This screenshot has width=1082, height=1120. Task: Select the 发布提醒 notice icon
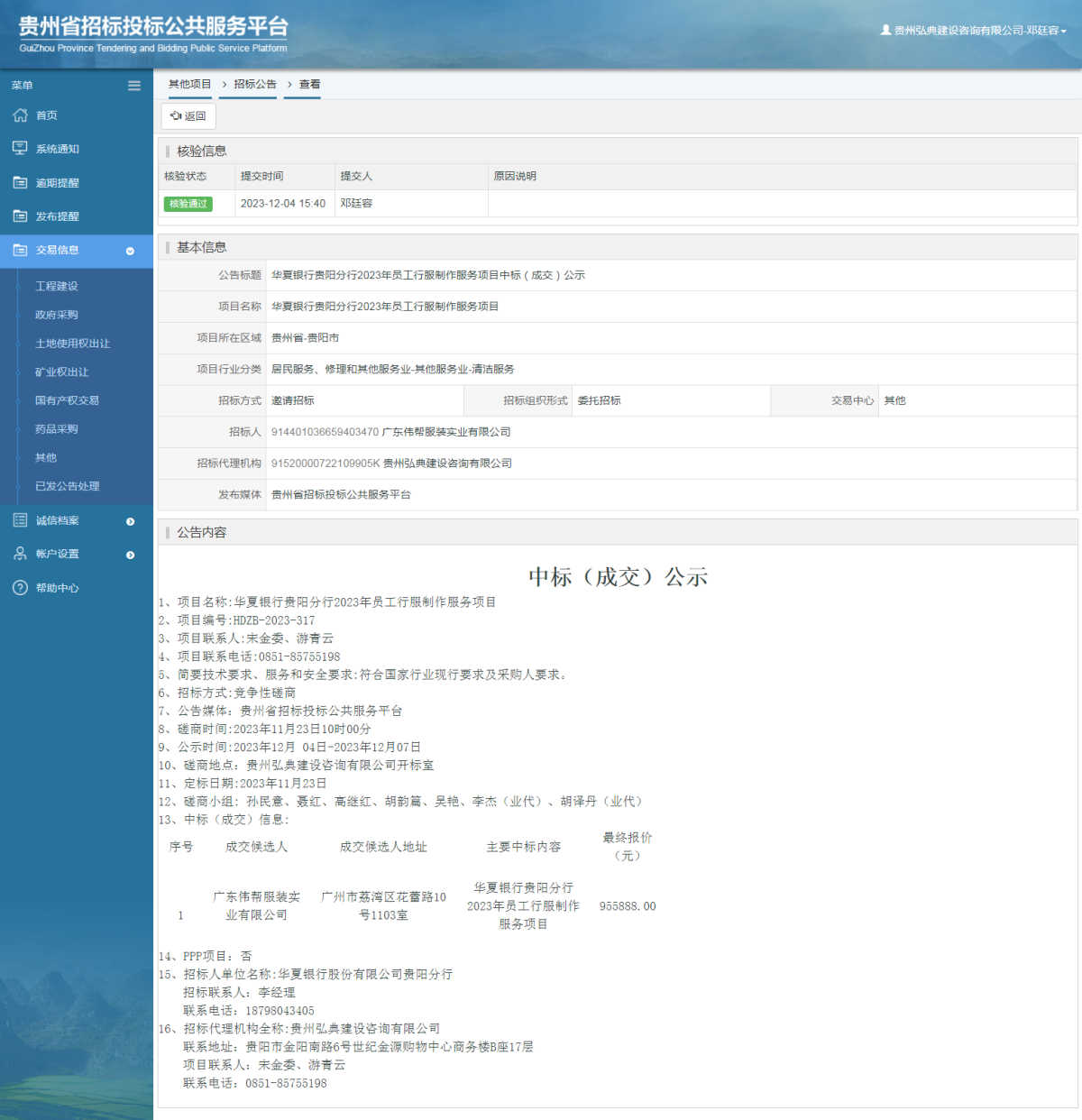[x=20, y=216]
